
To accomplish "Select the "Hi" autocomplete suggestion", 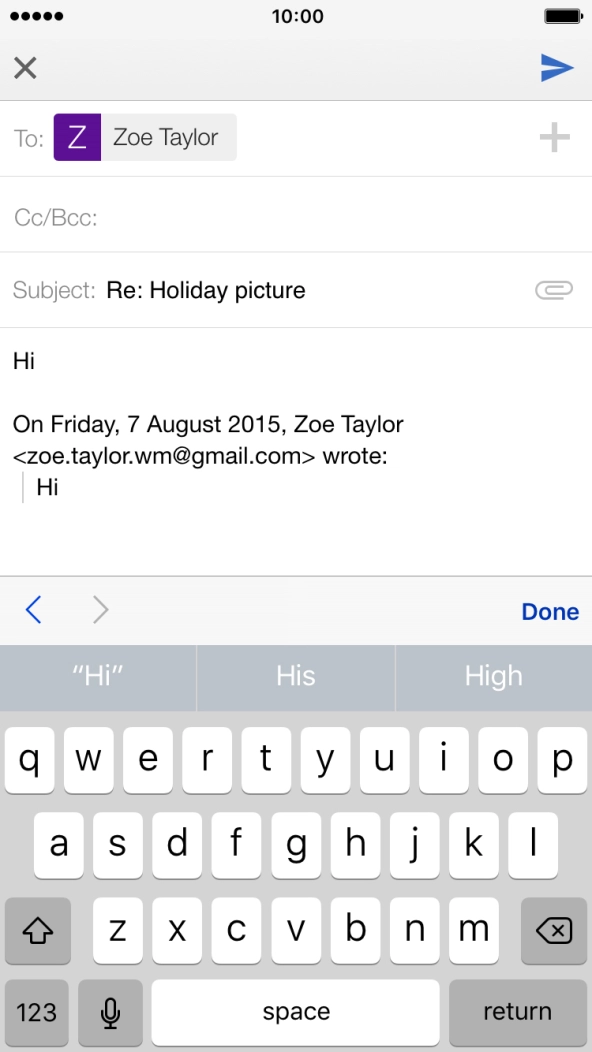I will click(98, 677).
